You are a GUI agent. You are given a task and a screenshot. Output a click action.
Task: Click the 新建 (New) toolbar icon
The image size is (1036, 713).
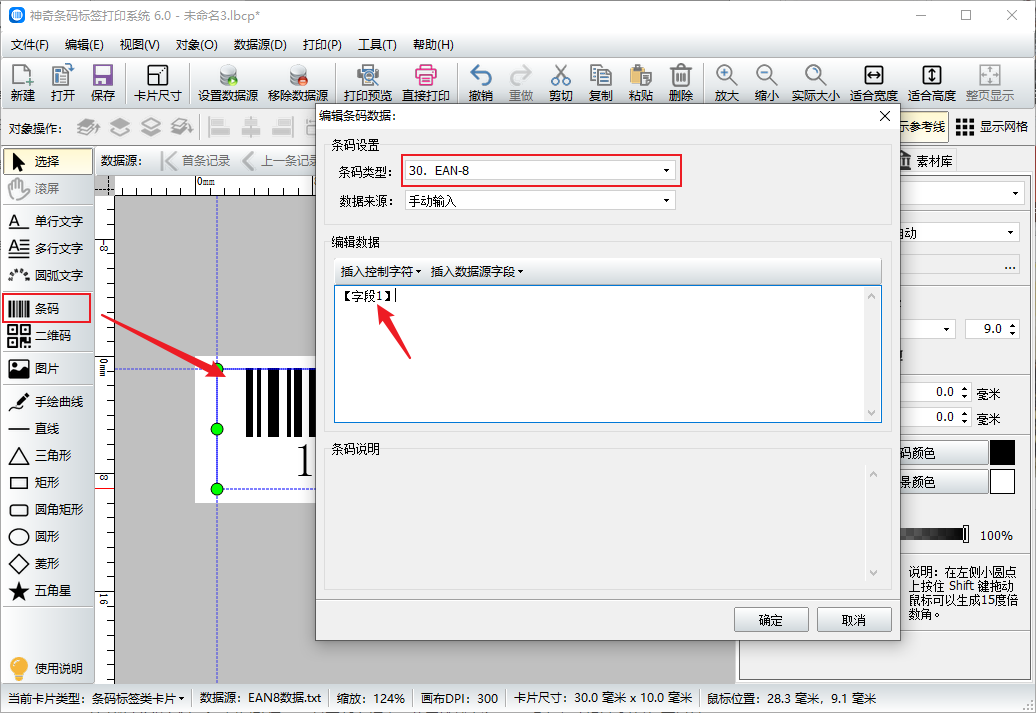click(22, 83)
